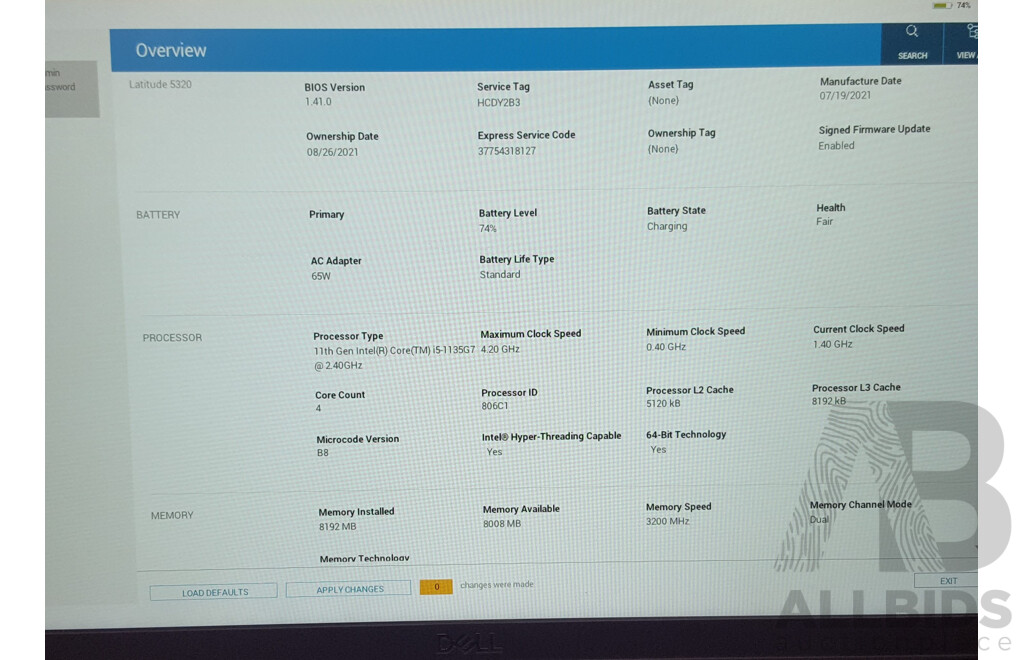Select Minimum Clock Speed 0.40 GHz
The width and height of the screenshot is (1024, 660).
[x=666, y=347]
